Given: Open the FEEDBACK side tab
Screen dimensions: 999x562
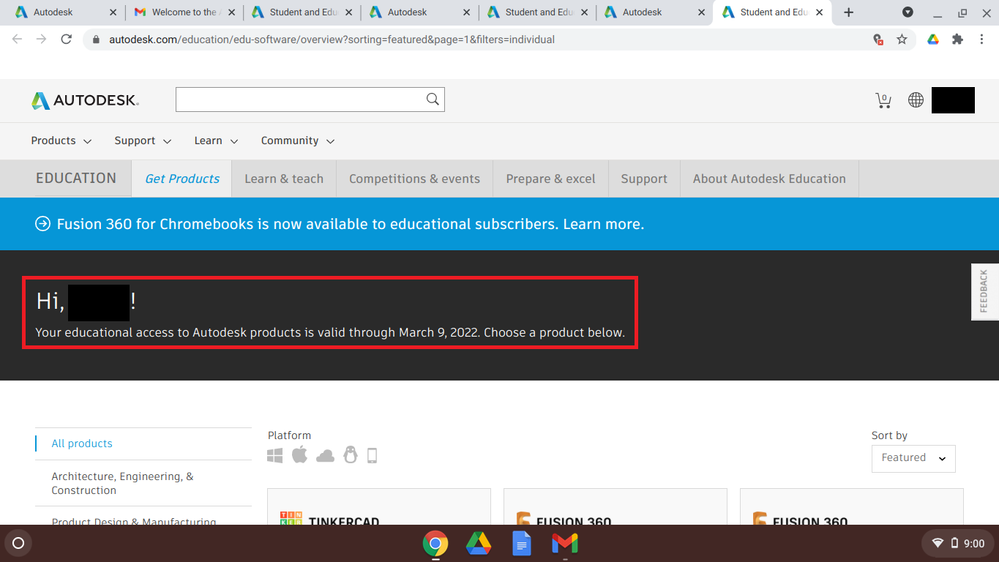Looking at the screenshot, I should pyautogui.click(x=984, y=291).
